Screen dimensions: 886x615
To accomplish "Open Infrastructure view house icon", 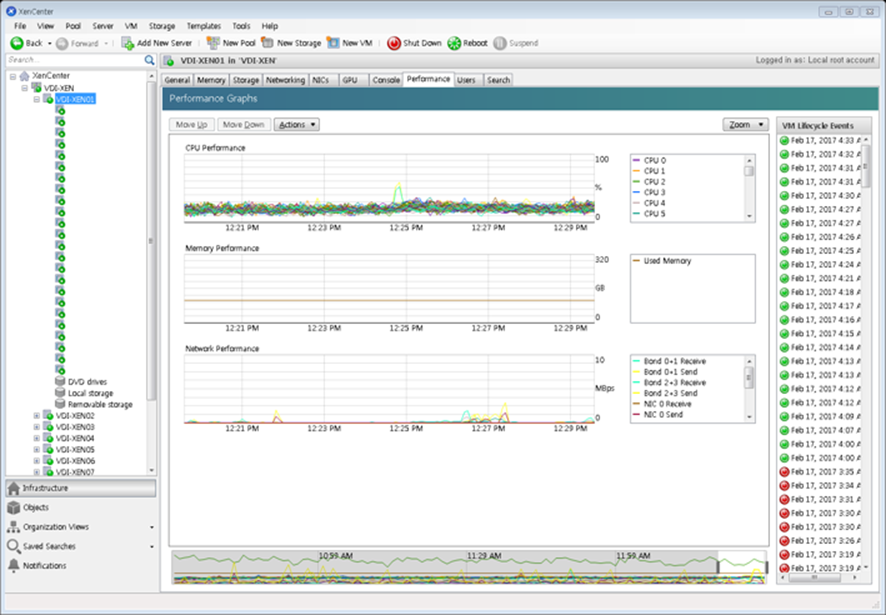I will coord(14,488).
